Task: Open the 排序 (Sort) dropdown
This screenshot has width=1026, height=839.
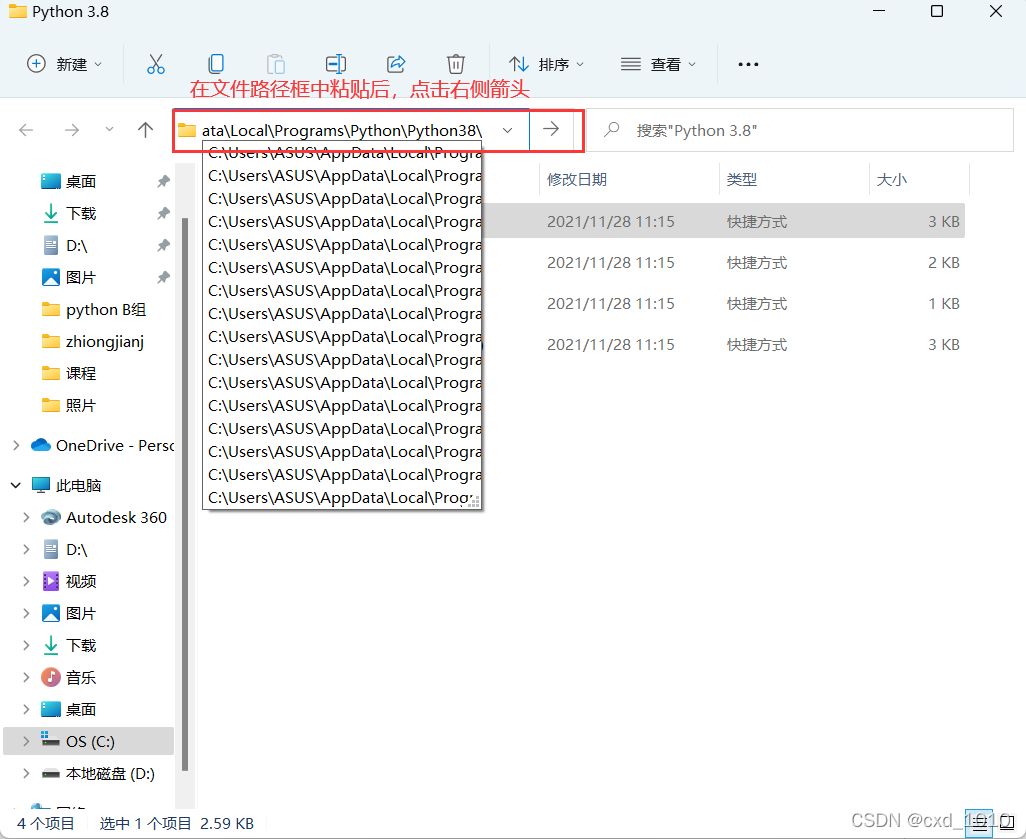Action: (x=546, y=64)
